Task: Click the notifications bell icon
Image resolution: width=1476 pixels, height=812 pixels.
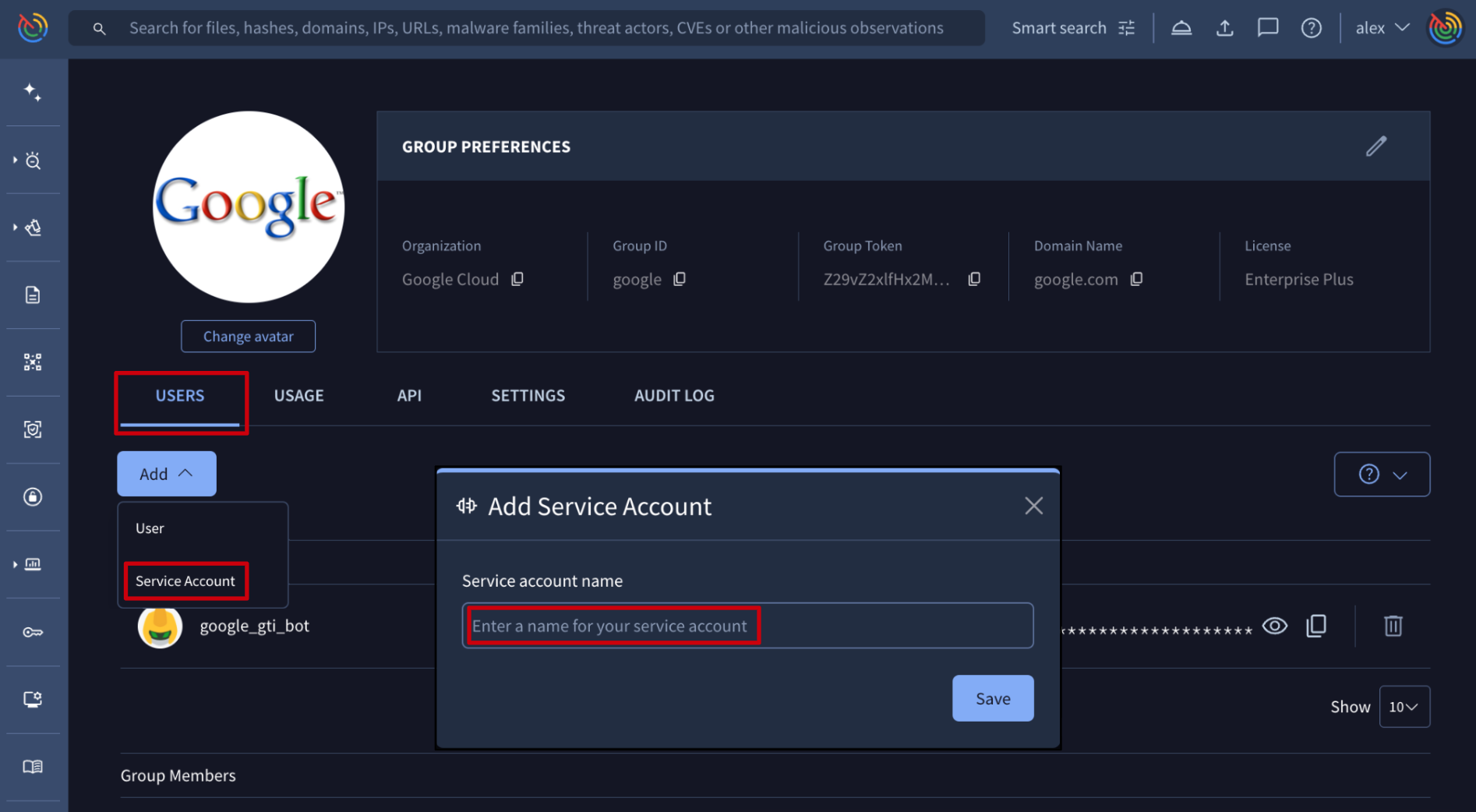Action: tap(1181, 28)
